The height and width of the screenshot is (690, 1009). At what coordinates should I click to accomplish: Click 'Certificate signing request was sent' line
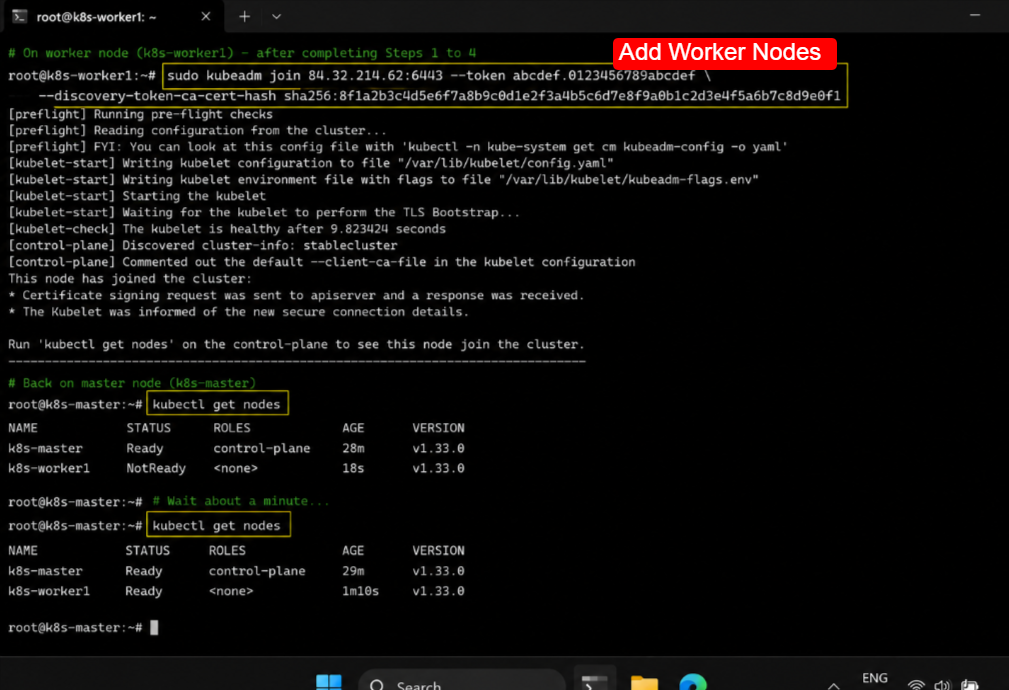point(296,295)
